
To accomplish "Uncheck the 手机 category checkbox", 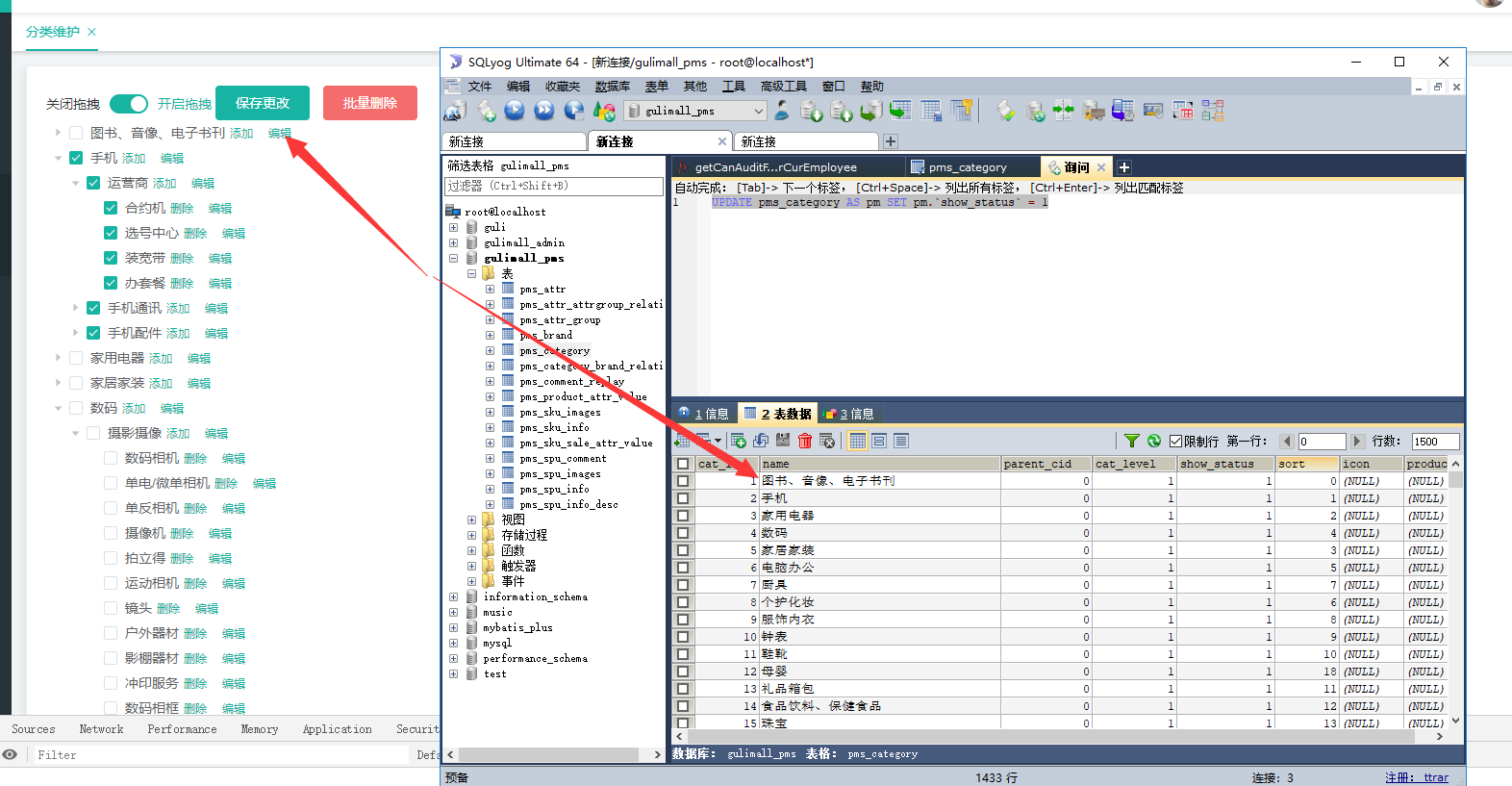I will pyautogui.click(x=76, y=158).
